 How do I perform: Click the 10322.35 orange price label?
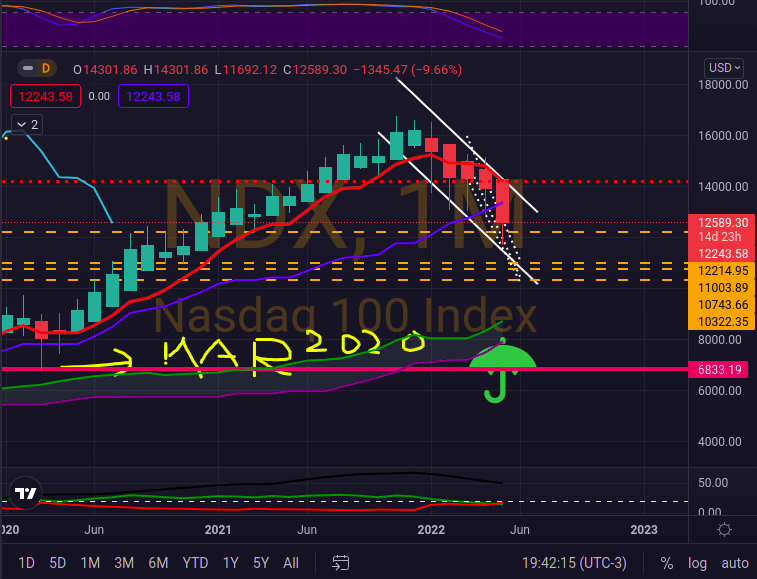(x=722, y=322)
